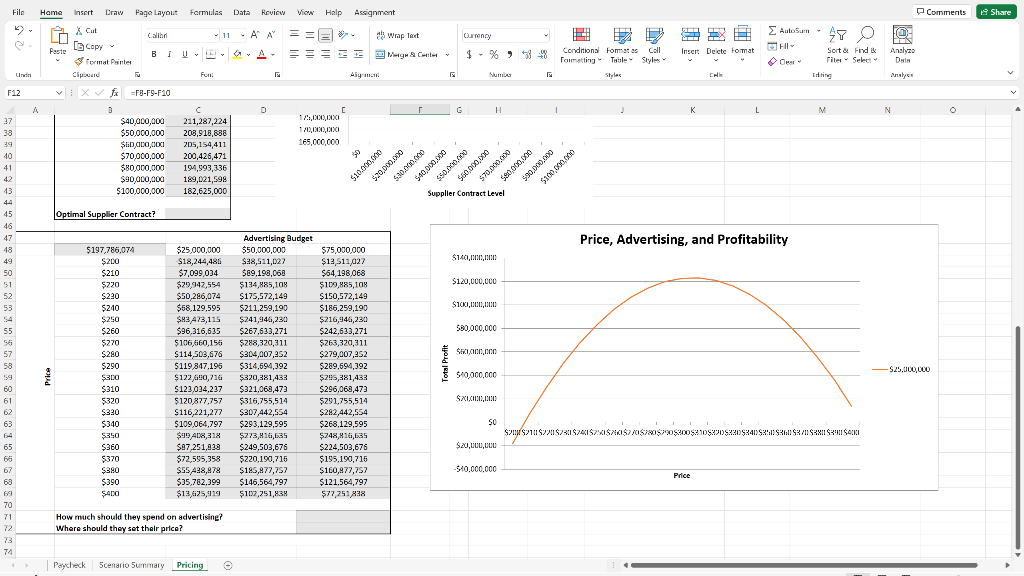
Task: Open the Formulas ribbon tab
Action: pyautogui.click(x=205, y=13)
